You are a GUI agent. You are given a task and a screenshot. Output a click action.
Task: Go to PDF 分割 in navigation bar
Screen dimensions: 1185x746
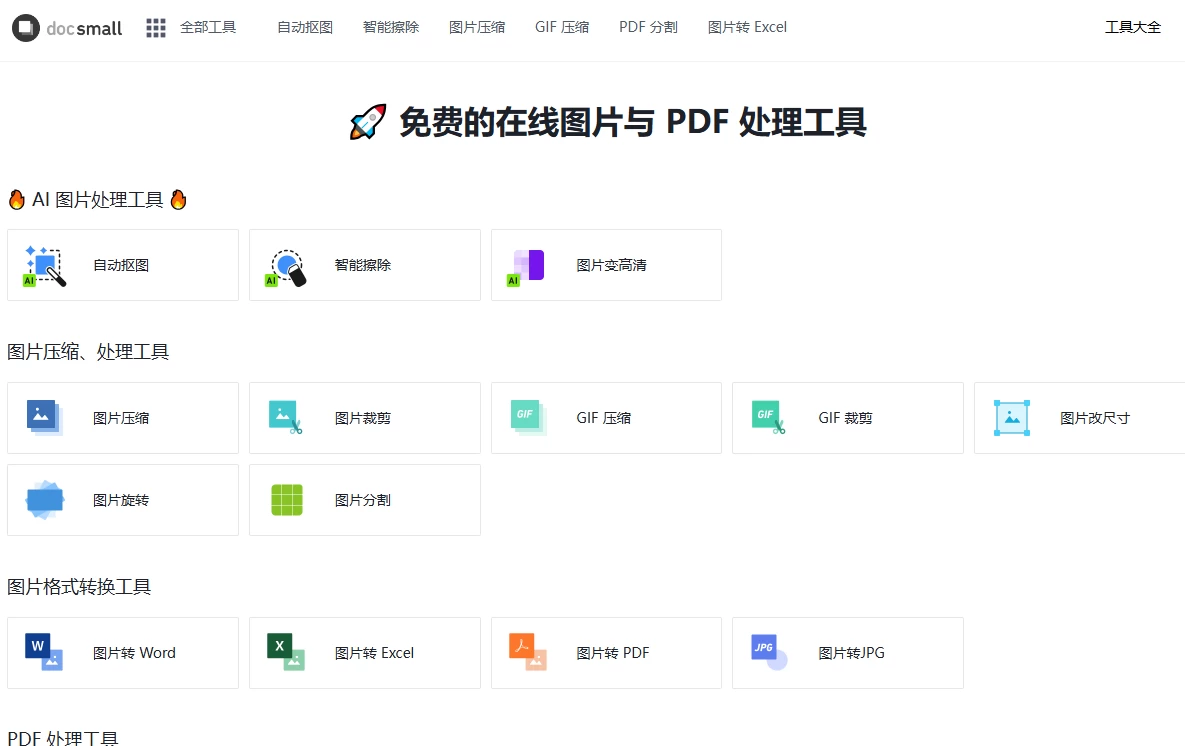pyautogui.click(x=648, y=28)
